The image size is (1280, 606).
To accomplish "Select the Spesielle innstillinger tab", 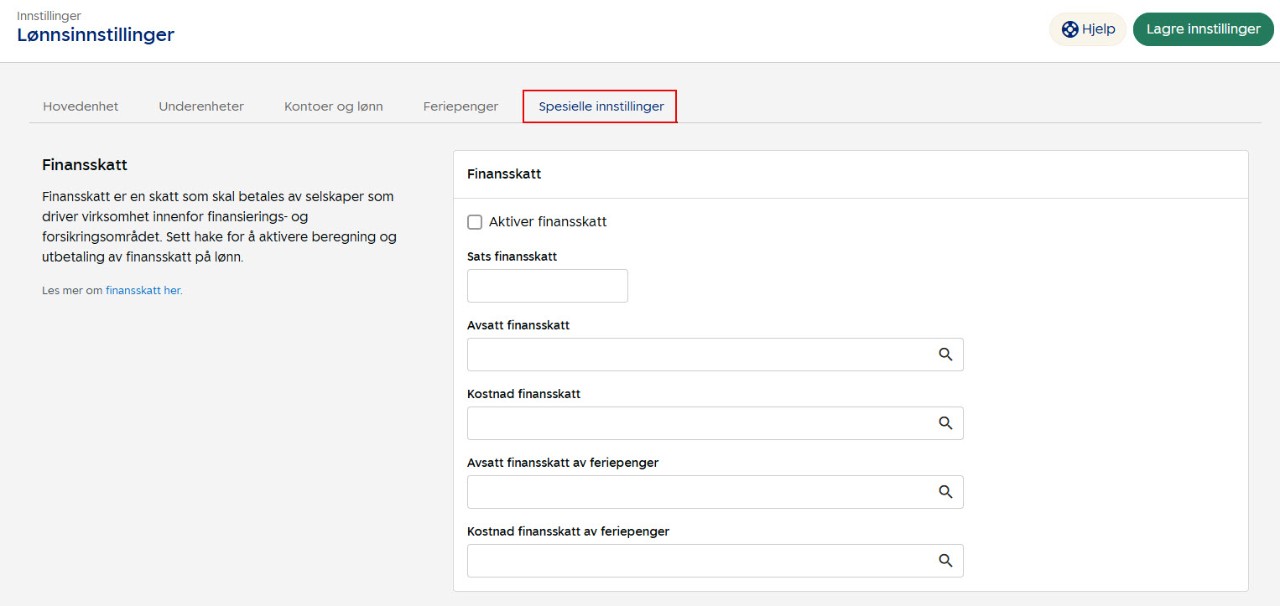I will (600, 106).
